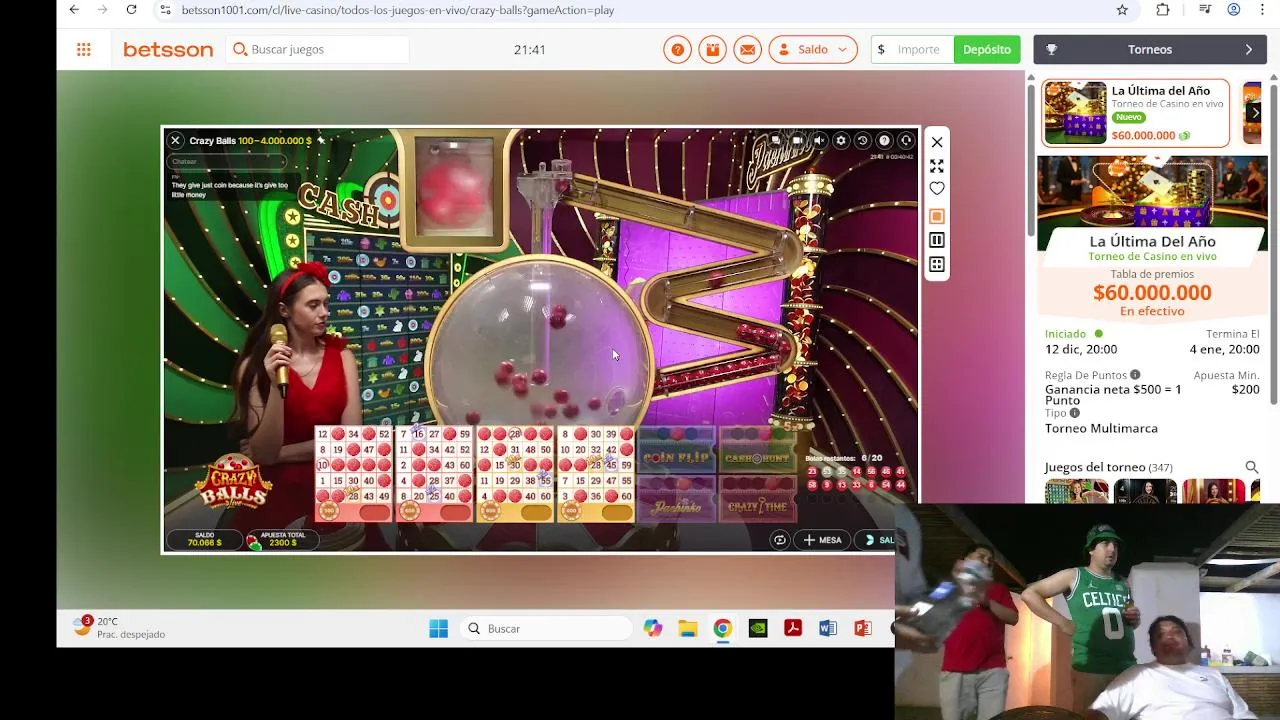Click the + MESA button

[x=821, y=540]
